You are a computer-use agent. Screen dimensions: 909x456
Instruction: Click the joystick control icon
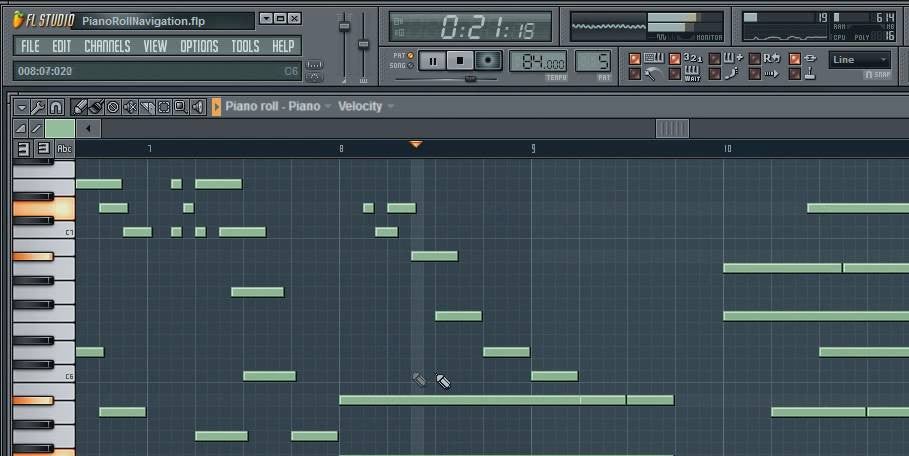pos(810,74)
